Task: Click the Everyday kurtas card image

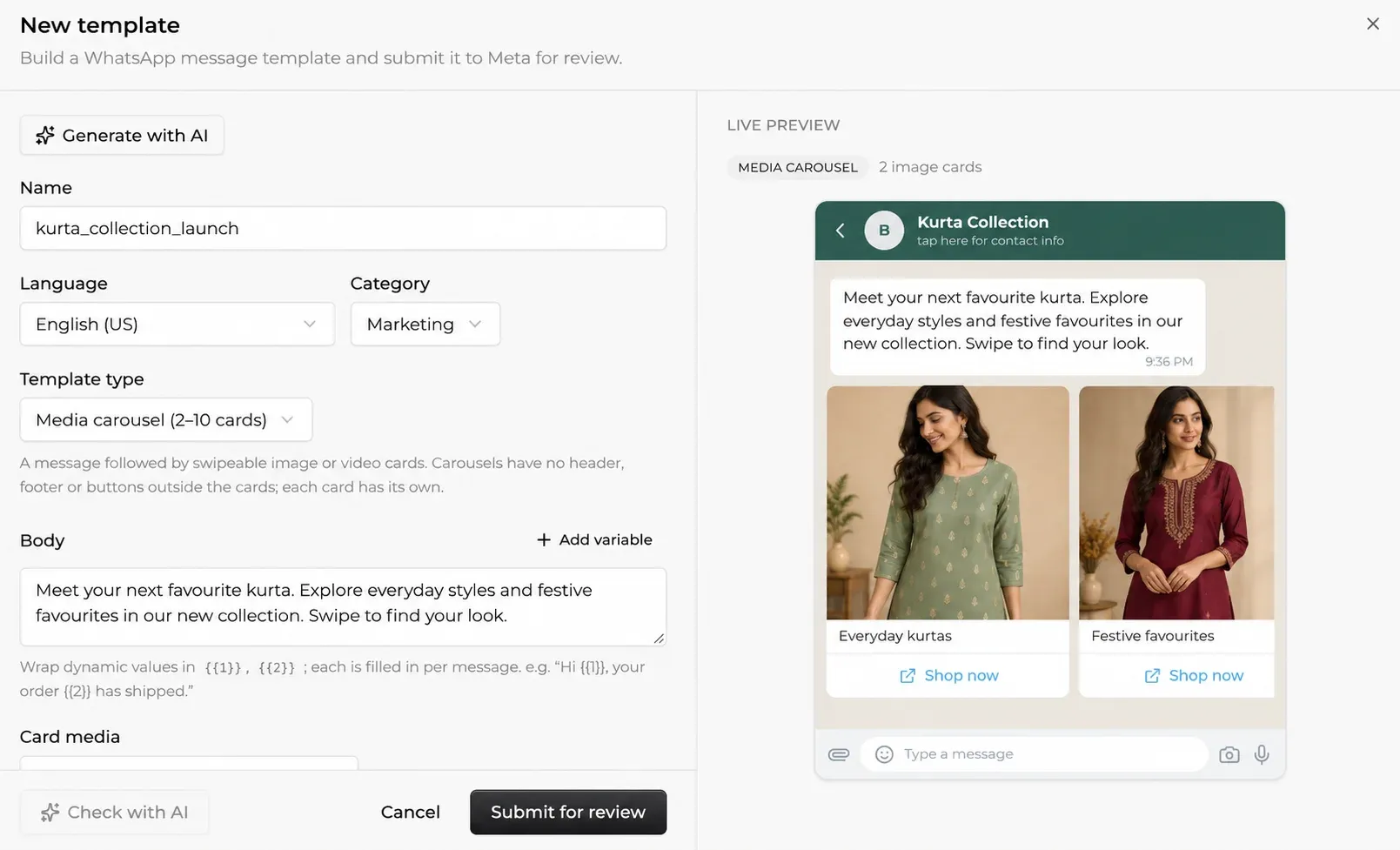Action: point(948,503)
